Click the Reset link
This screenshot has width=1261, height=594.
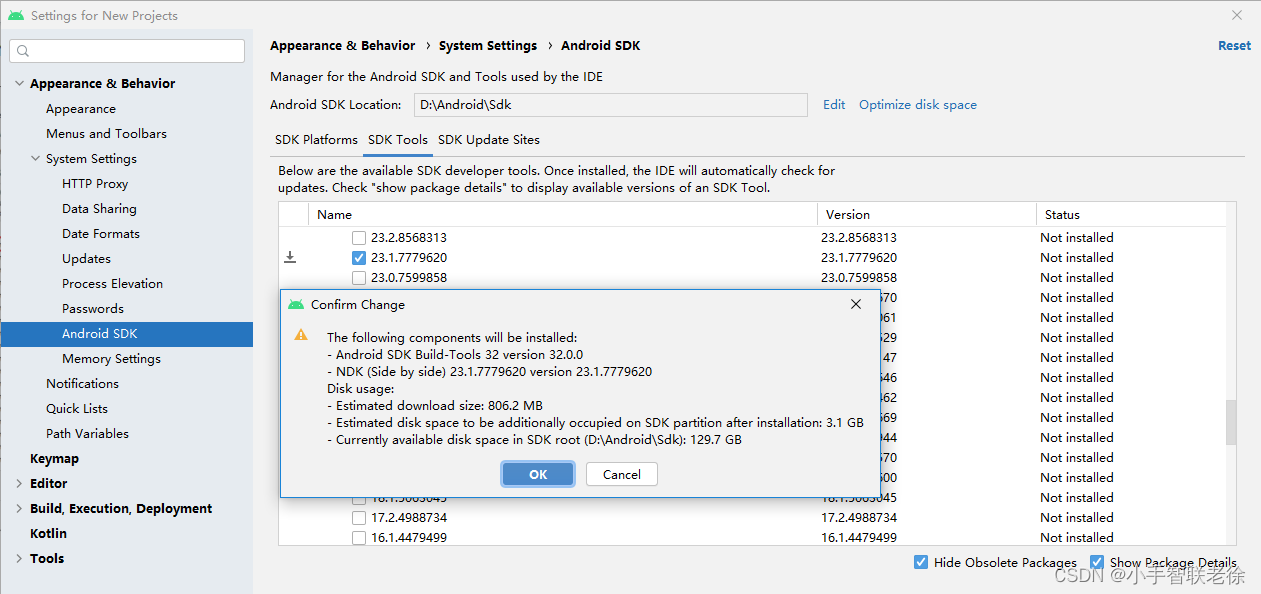click(x=1234, y=46)
